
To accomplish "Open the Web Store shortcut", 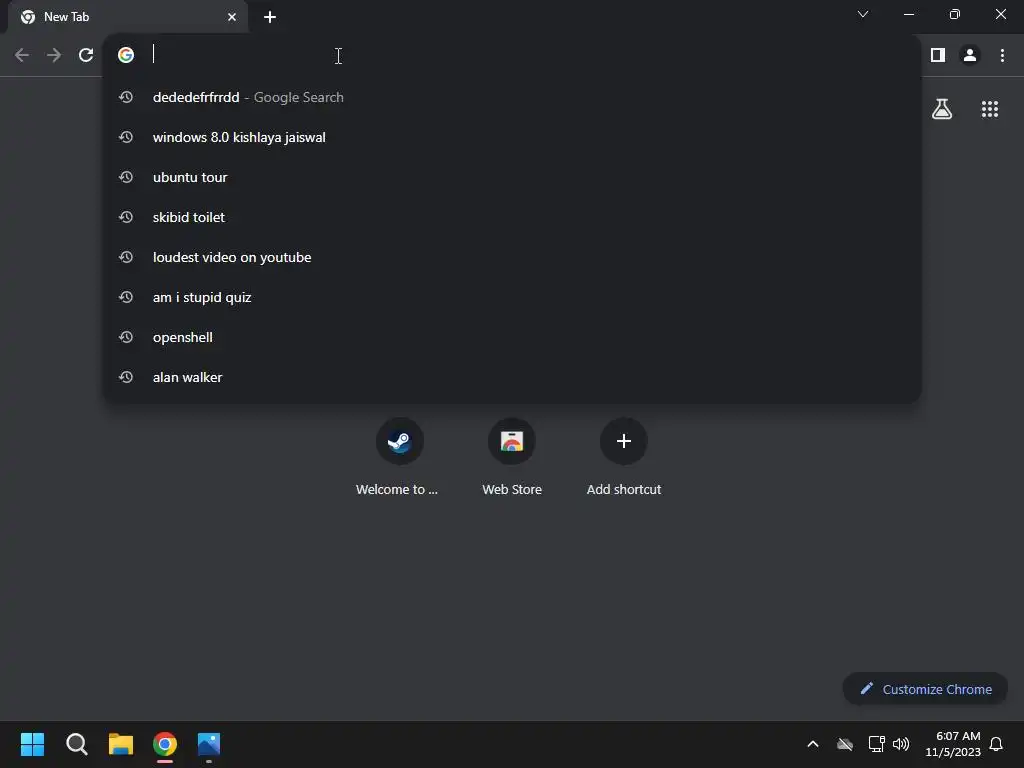I will click(x=511, y=457).
